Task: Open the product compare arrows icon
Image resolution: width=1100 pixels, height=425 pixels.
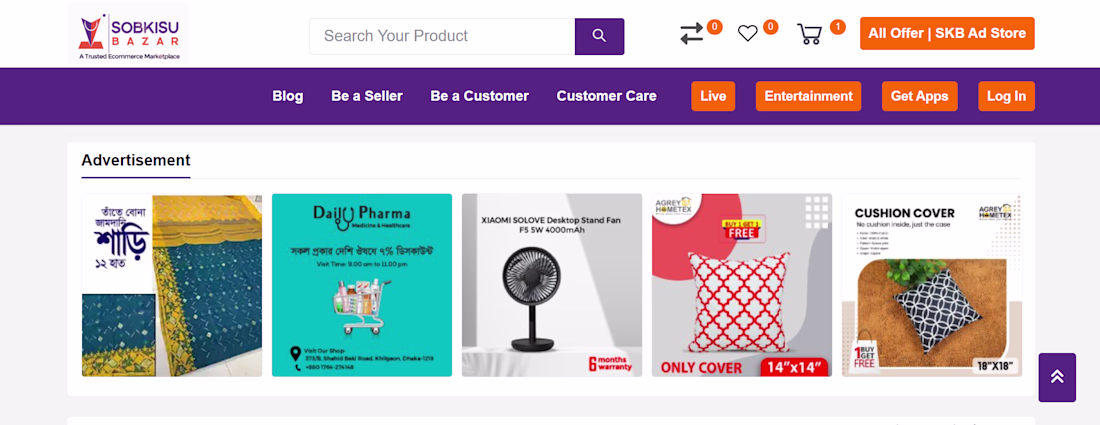Action: 692,34
